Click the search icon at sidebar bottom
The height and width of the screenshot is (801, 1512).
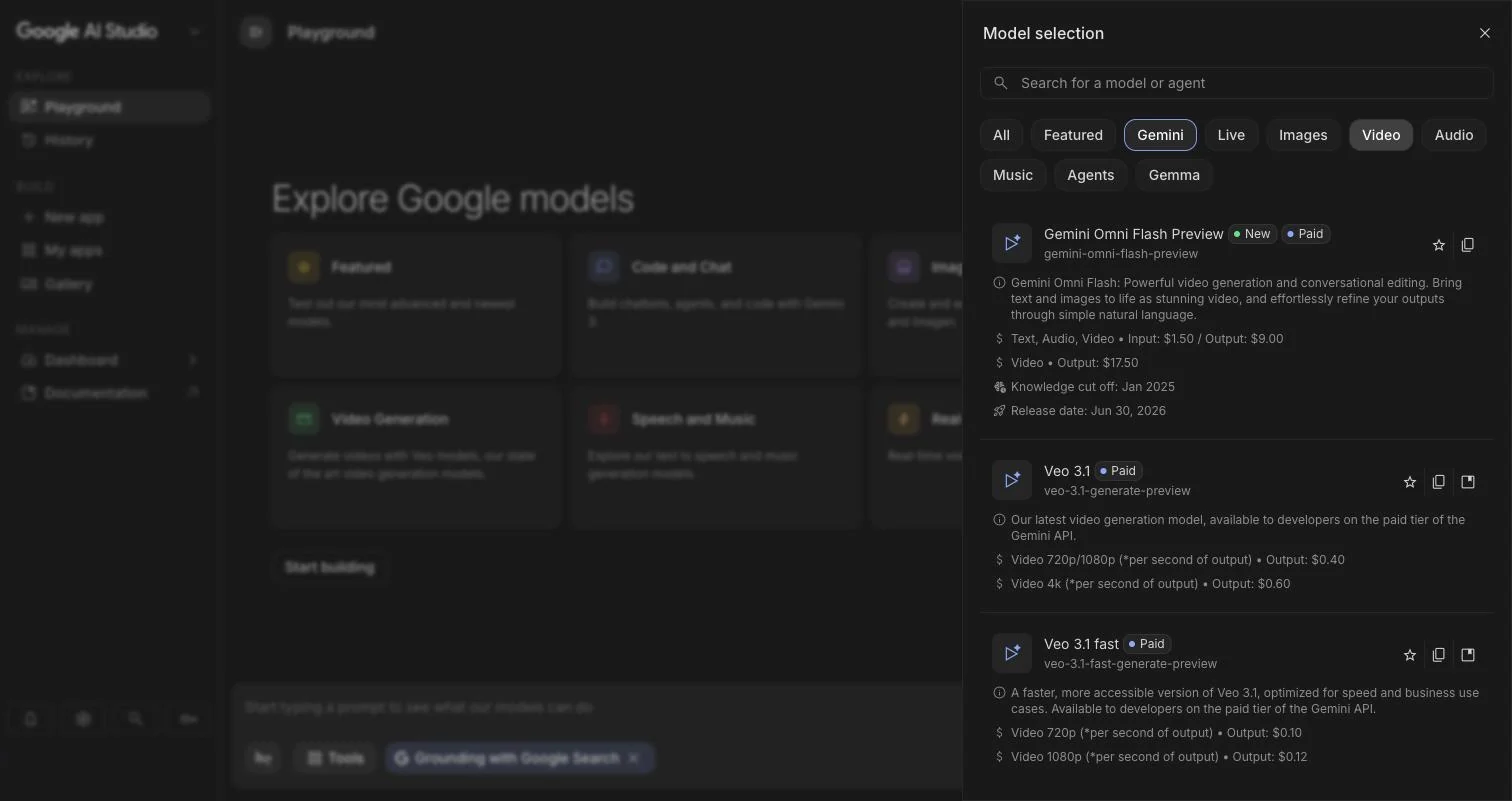[x=135, y=718]
